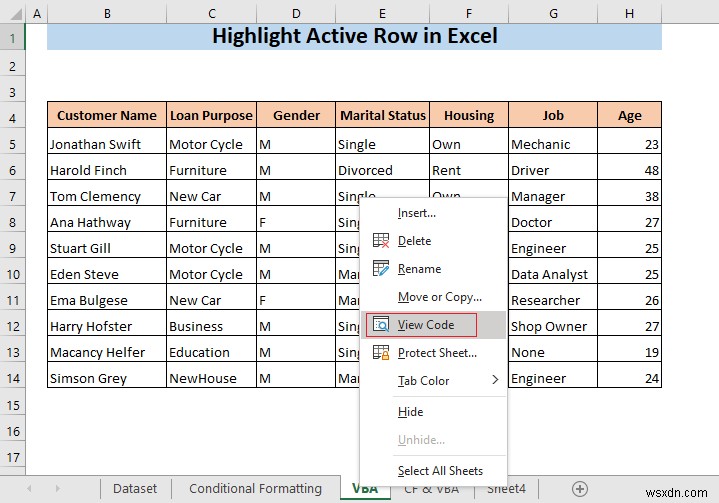
Task: Select row 1 header
Action: (12, 38)
